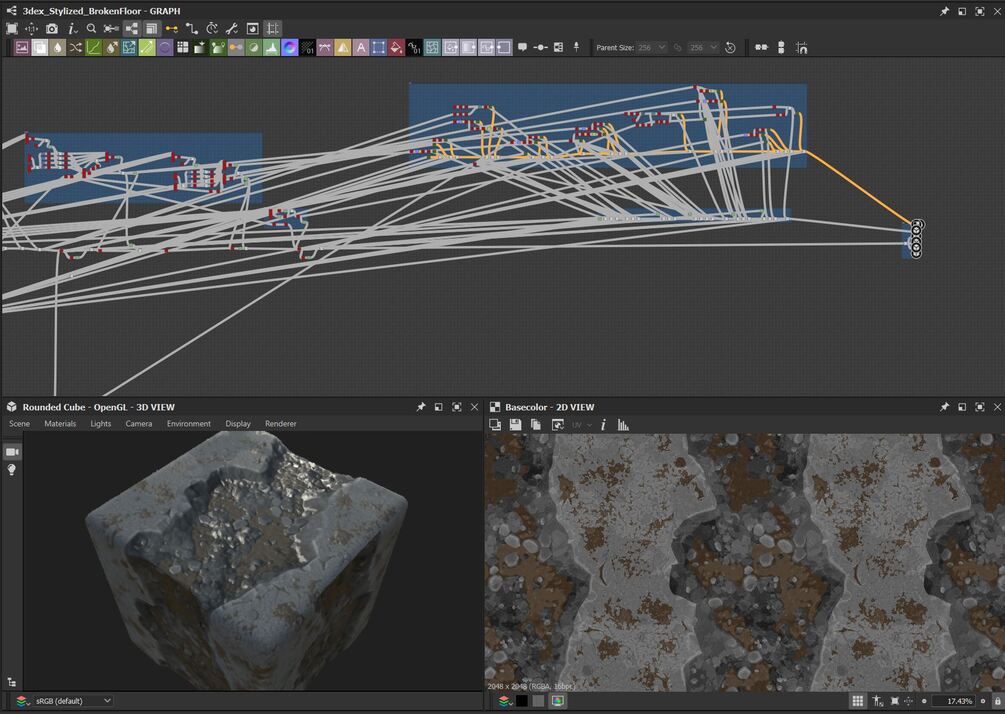Switch link style to orthogonal connectors
This screenshot has height=714, width=1005.
pyautogui.click(x=192, y=29)
